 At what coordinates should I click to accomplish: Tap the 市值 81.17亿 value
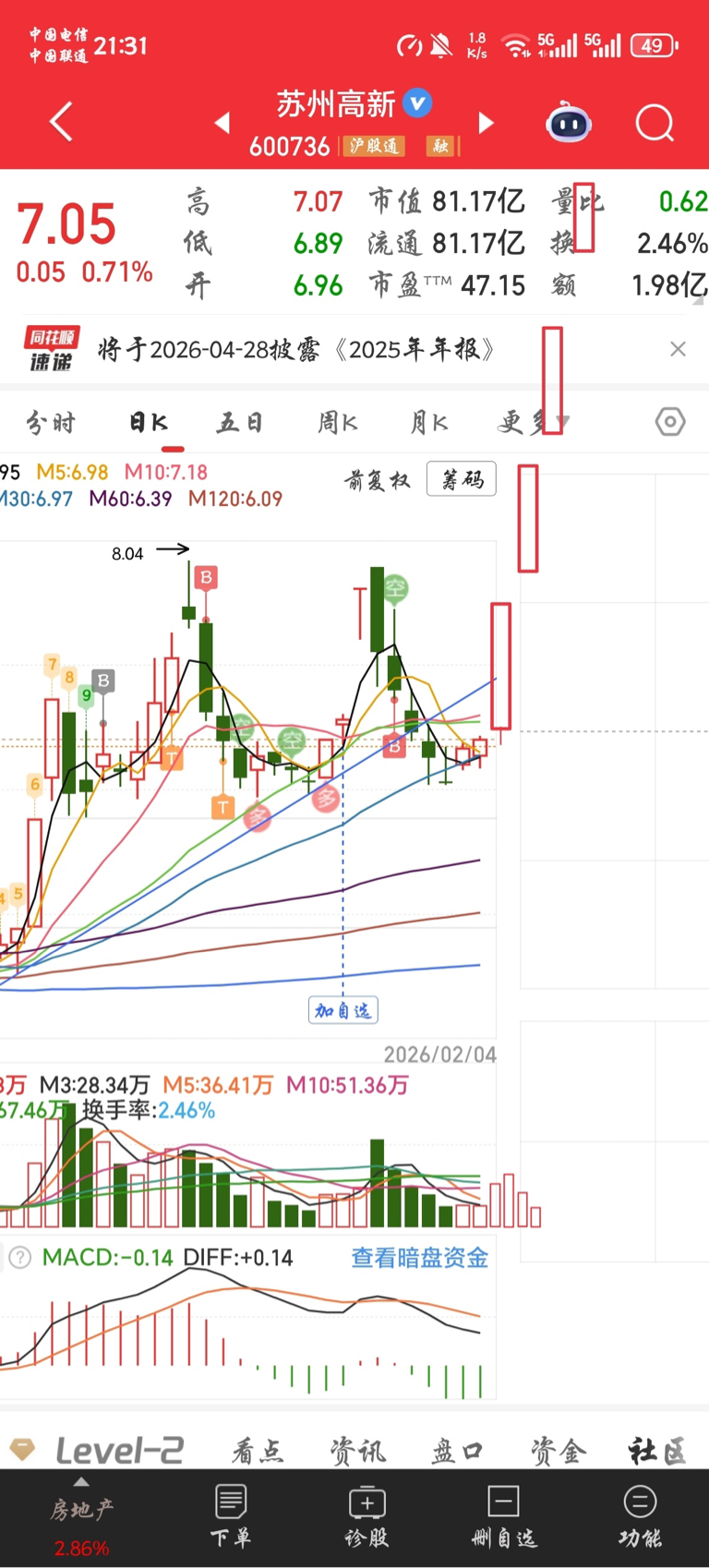447,200
